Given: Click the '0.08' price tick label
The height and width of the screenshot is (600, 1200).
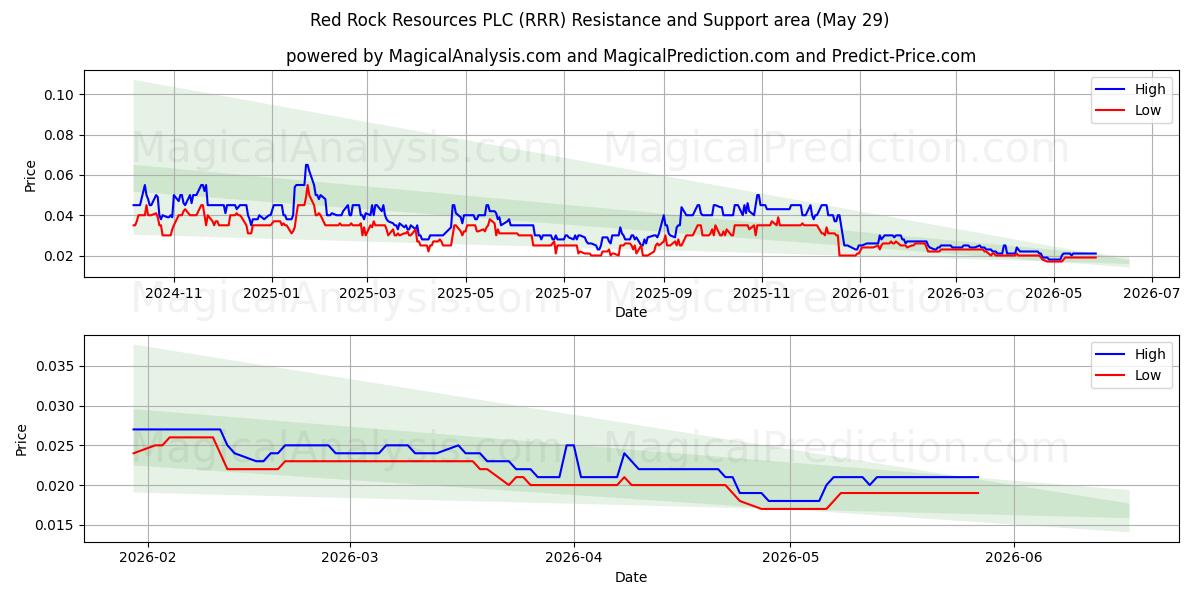Looking at the screenshot, I should pos(61,135).
